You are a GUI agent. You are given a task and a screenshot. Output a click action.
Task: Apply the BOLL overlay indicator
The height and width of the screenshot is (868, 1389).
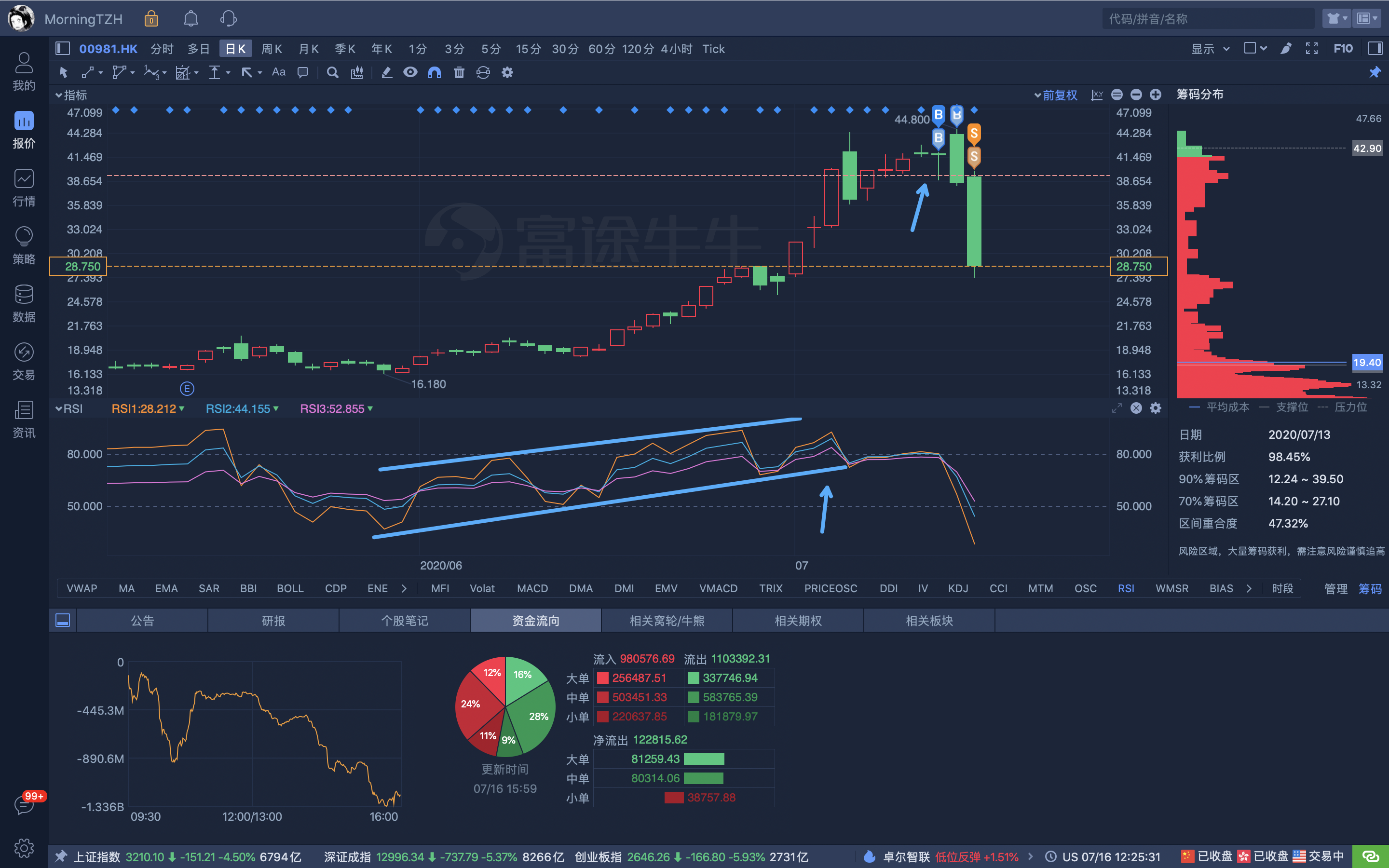290,588
